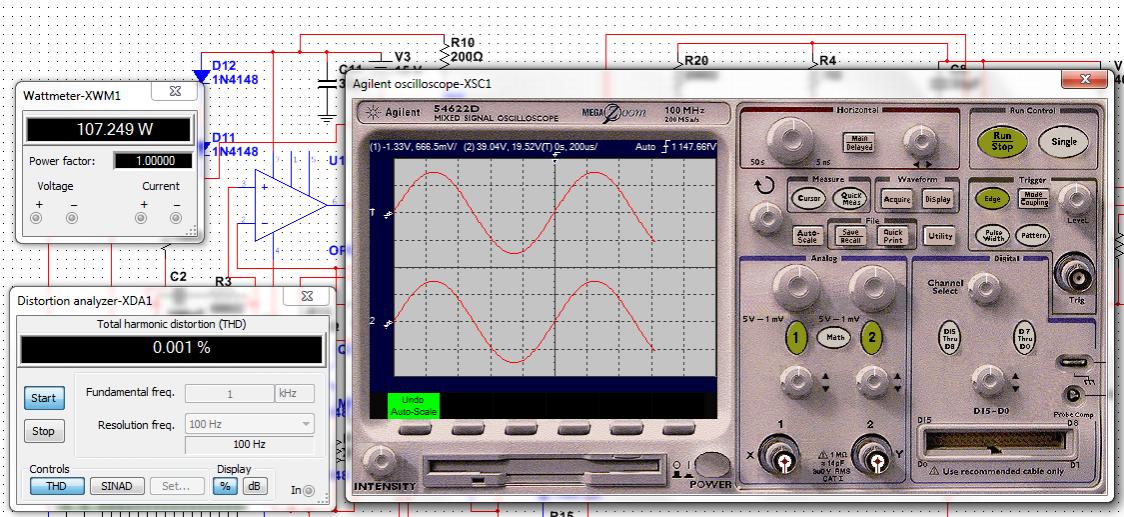Click the Mode Coupling trigger button
The width and height of the screenshot is (1124, 517).
click(1034, 199)
